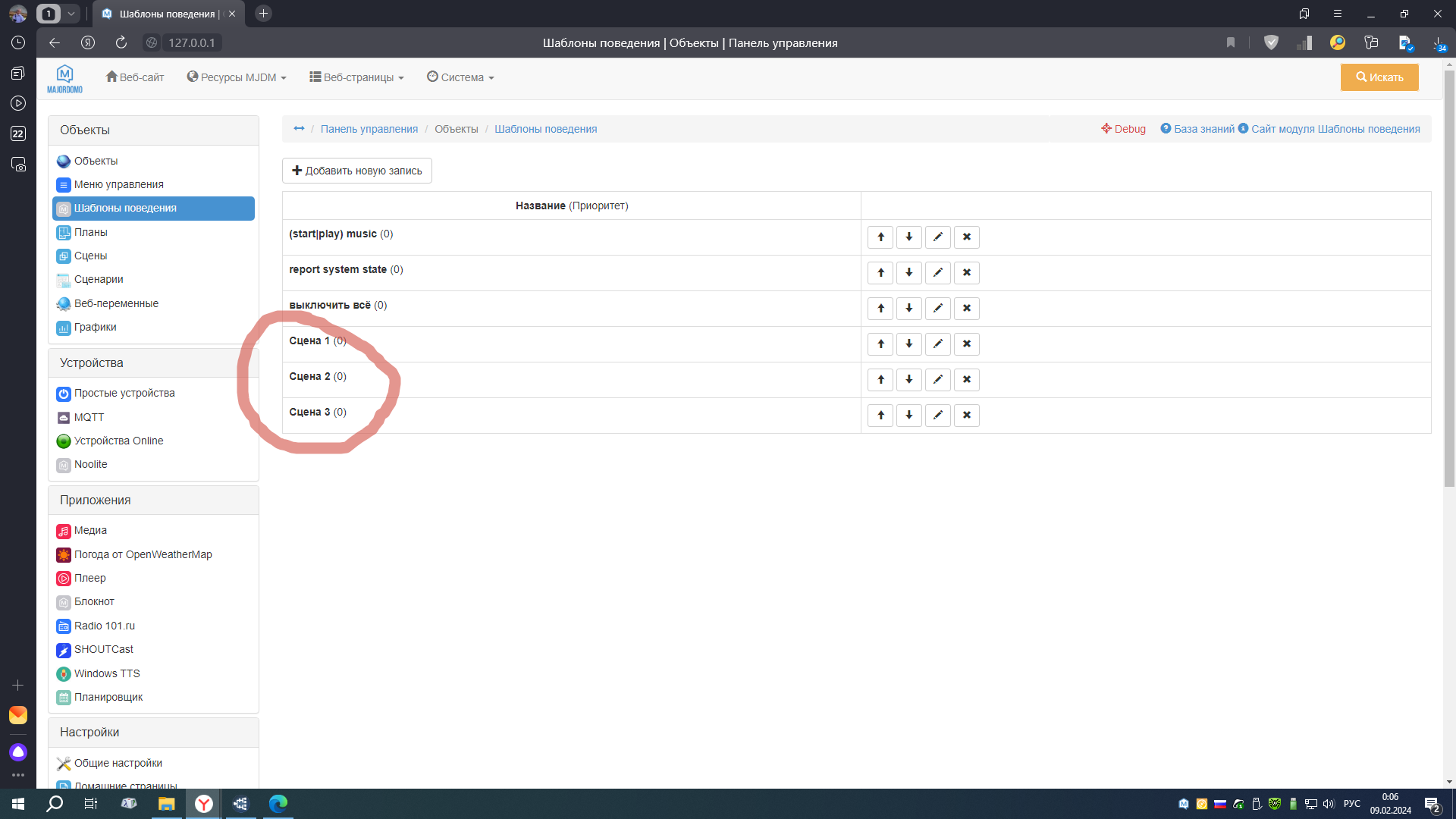Go to Веб-сайт in top navigation
Viewport: 1456px width, 819px height.
point(135,77)
